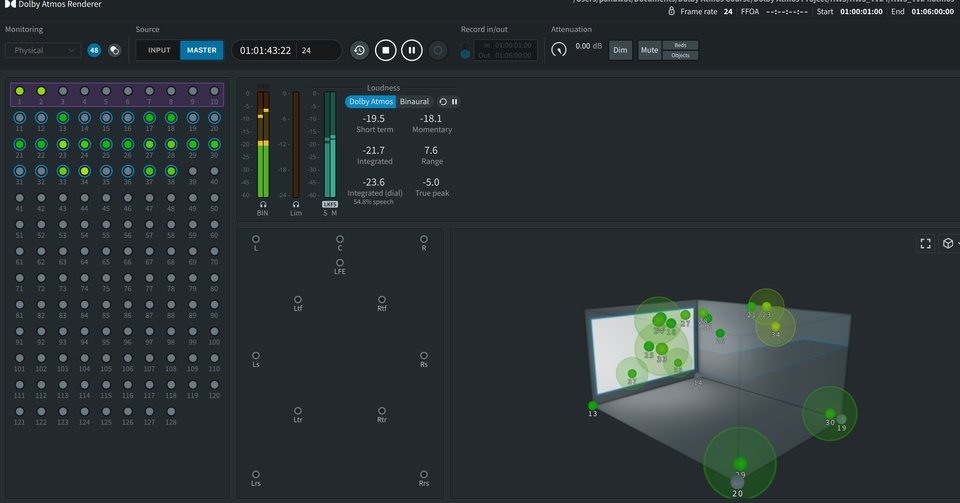Click object 30 in the 3D room view

[830, 414]
